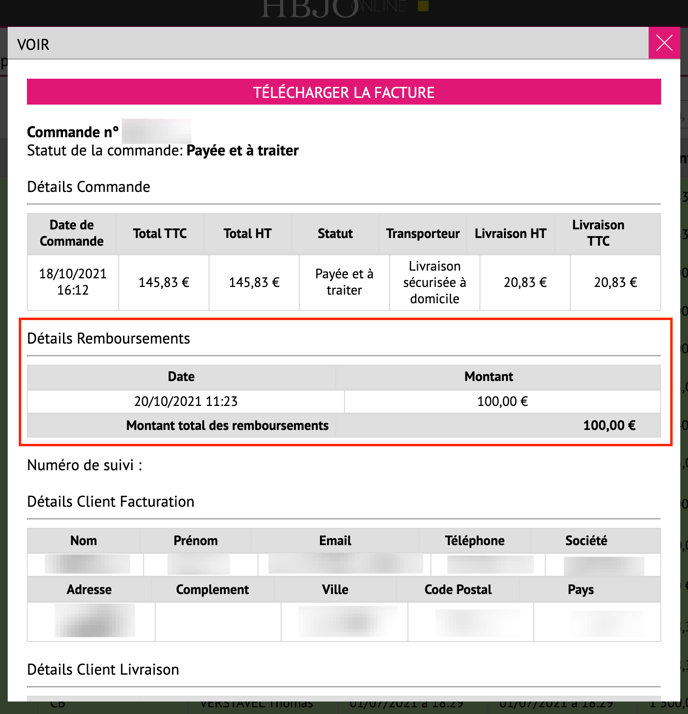Click the Numéro de suivi label
Screen dimensions: 688x714
(84, 465)
